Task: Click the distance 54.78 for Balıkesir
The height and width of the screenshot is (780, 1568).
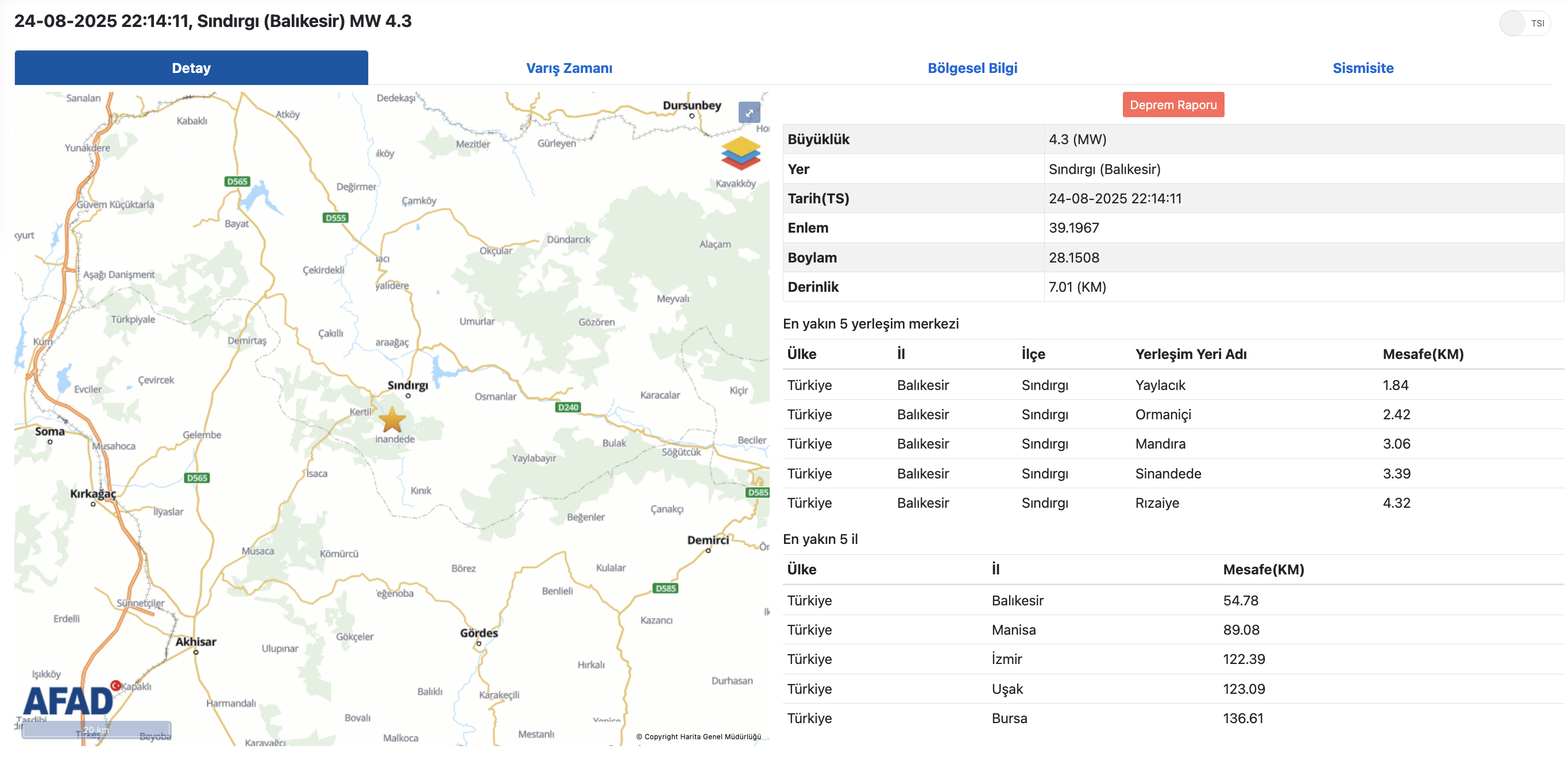Action: point(1240,601)
